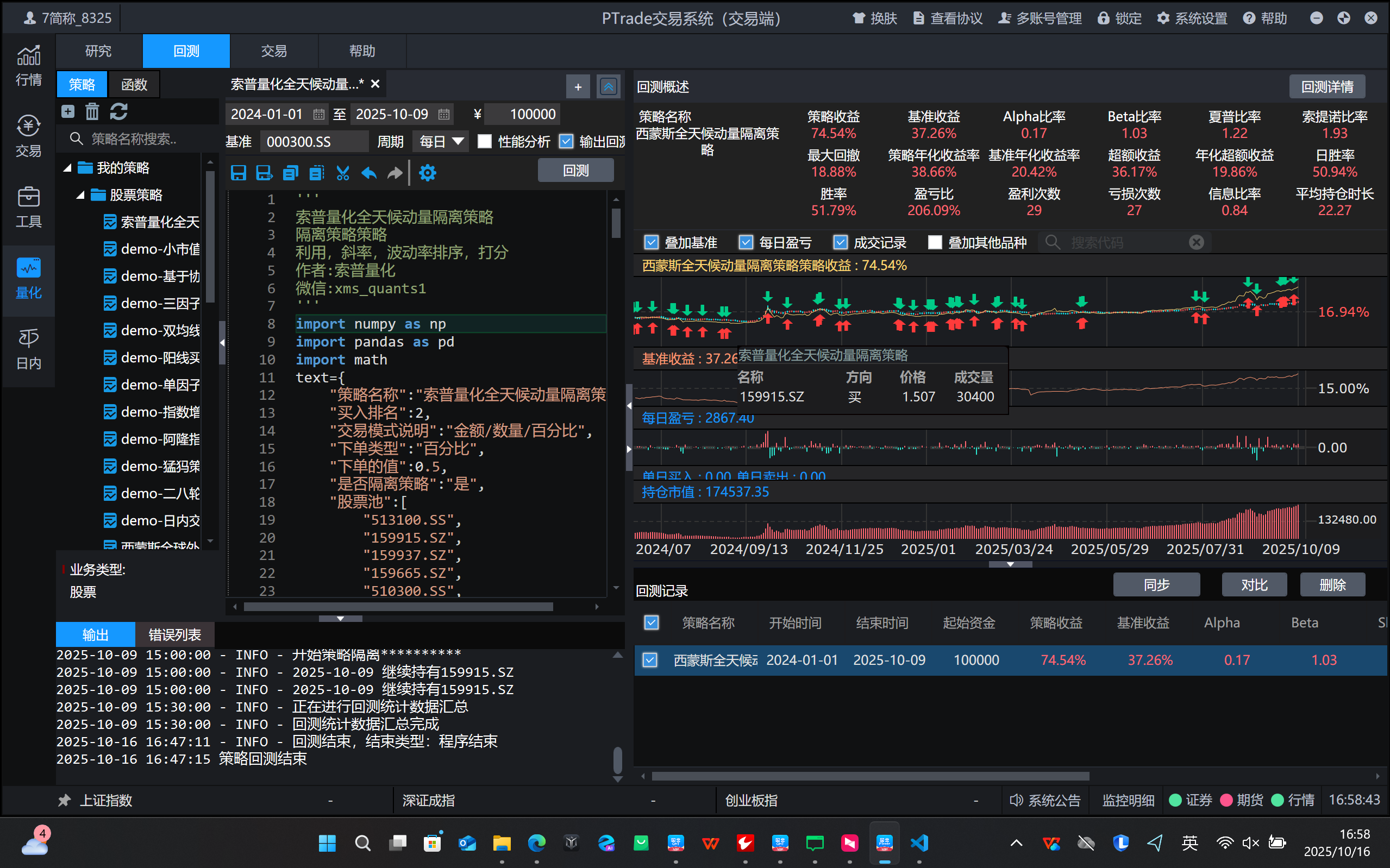The image size is (1390, 868).
Task: Add a new editor tab with plus button
Action: click(x=578, y=87)
